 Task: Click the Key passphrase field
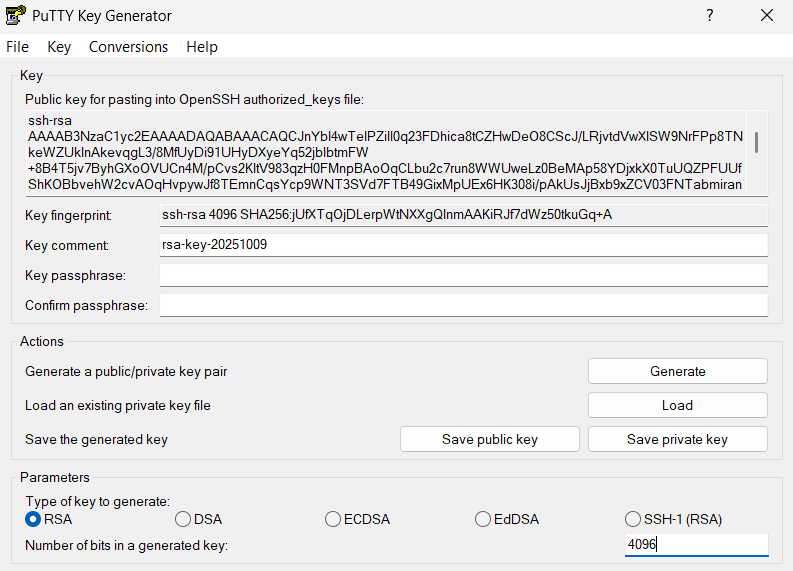[x=464, y=275]
